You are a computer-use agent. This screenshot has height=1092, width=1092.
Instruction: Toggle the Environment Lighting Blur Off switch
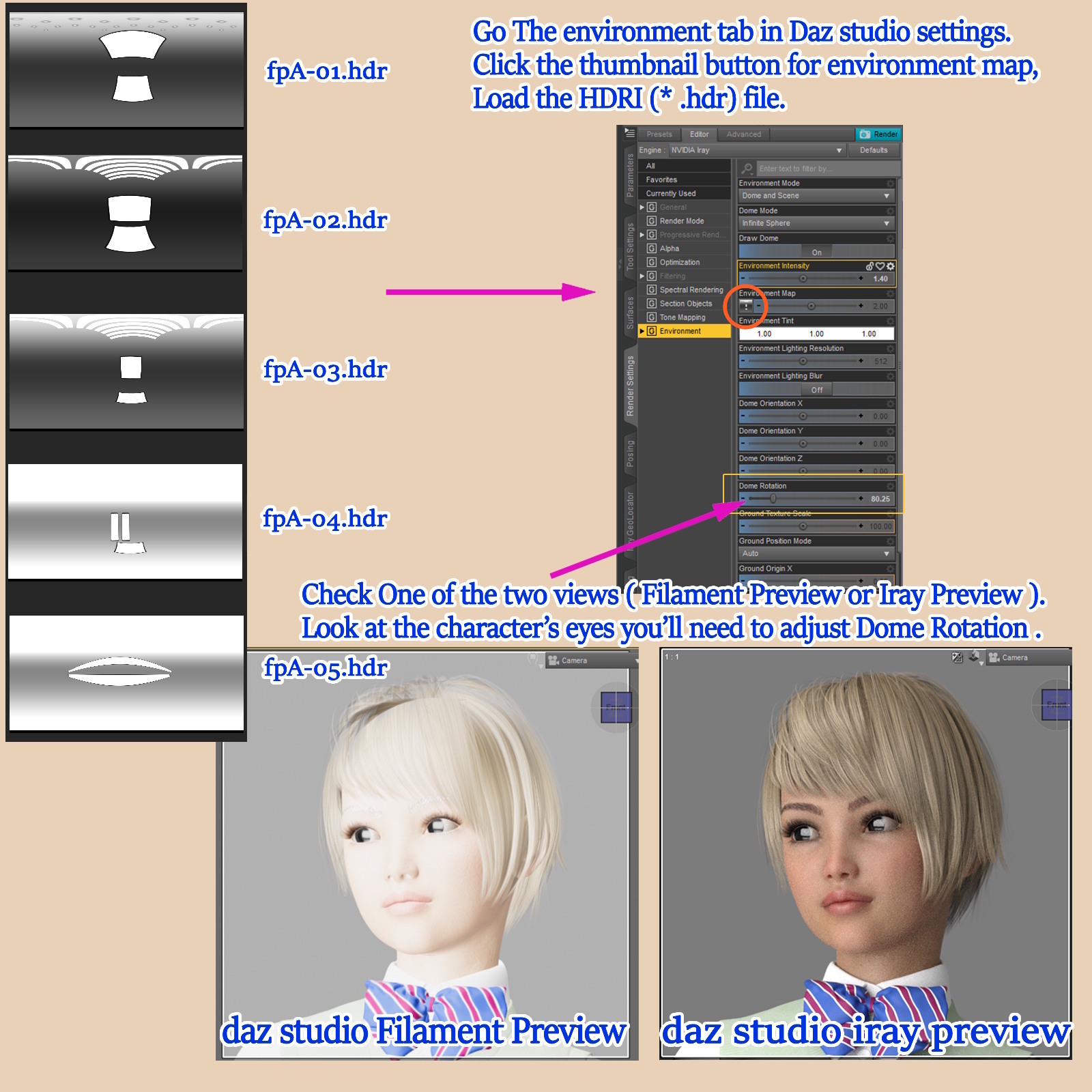click(816, 390)
